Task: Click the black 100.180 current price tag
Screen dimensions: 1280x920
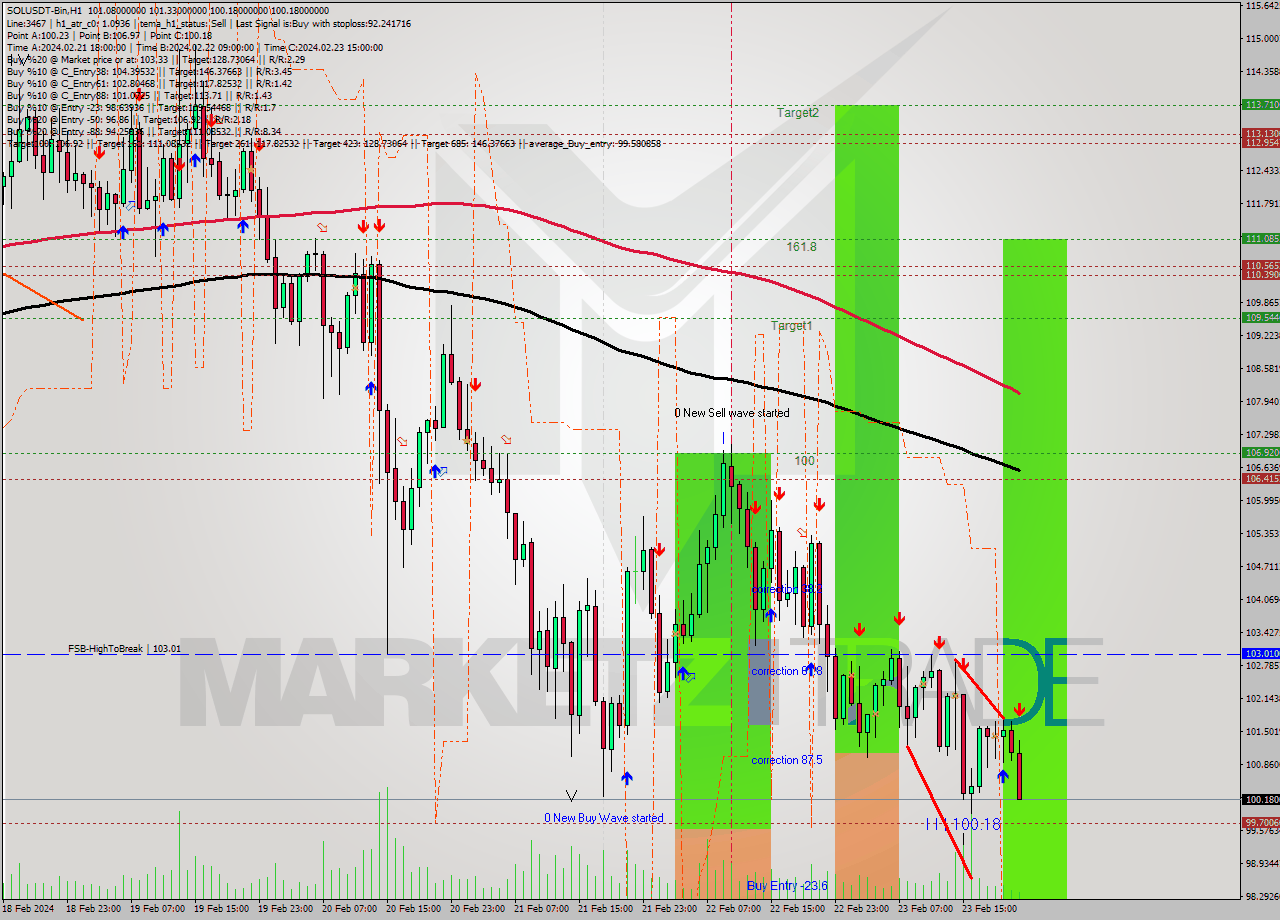Action: [1260, 799]
